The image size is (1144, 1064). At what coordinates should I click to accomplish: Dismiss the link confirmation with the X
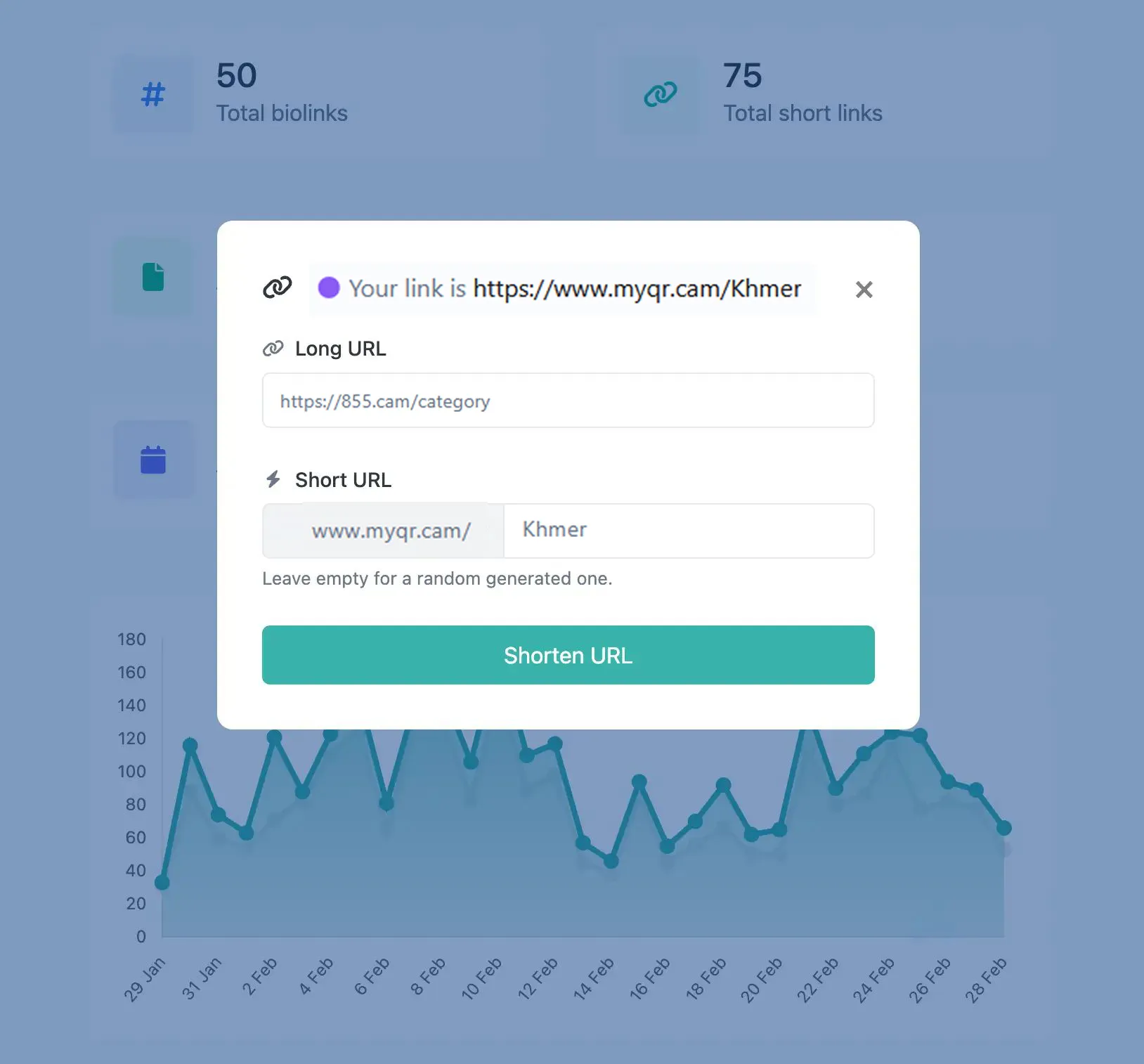(864, 290)
